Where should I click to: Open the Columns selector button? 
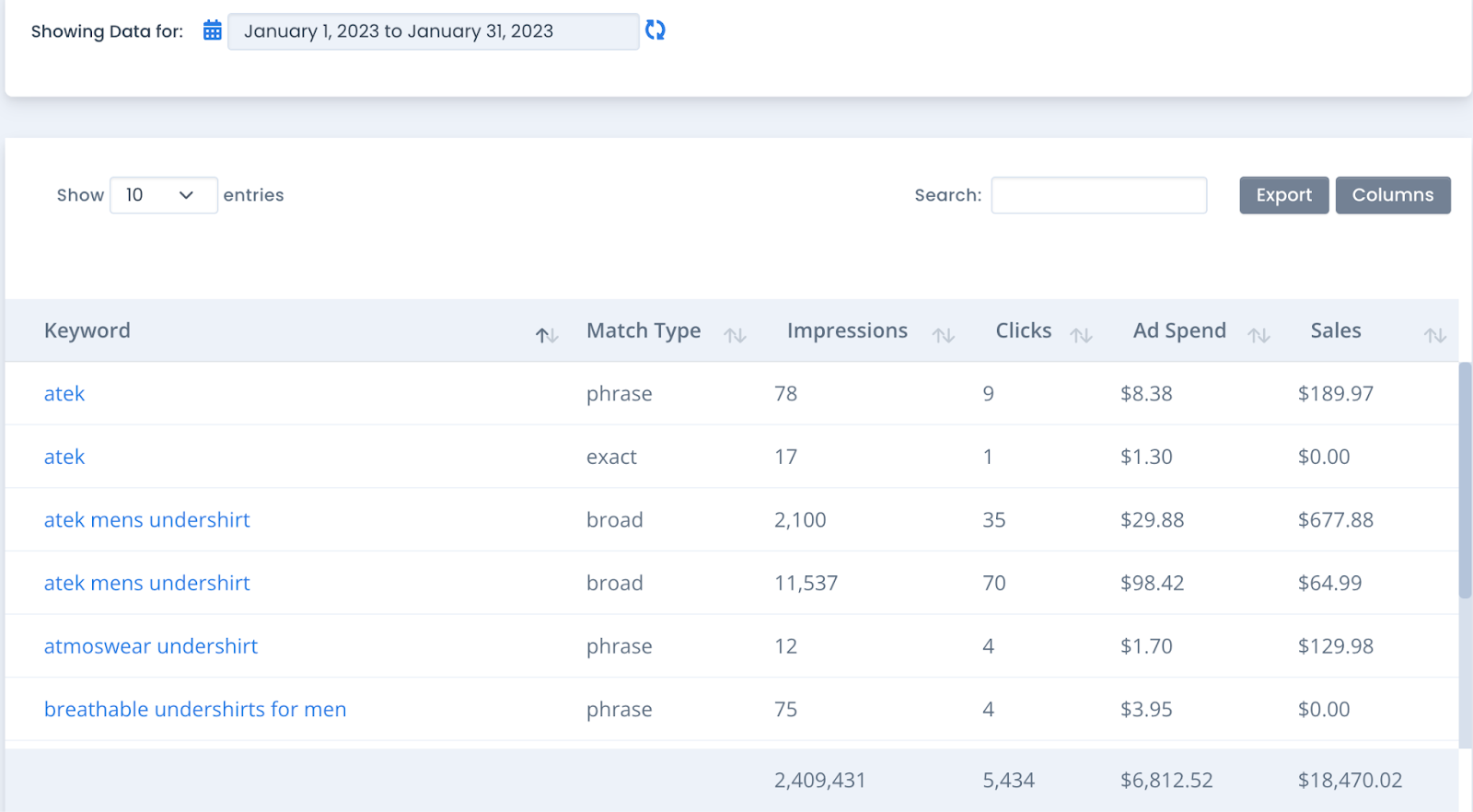[1392, 195]
